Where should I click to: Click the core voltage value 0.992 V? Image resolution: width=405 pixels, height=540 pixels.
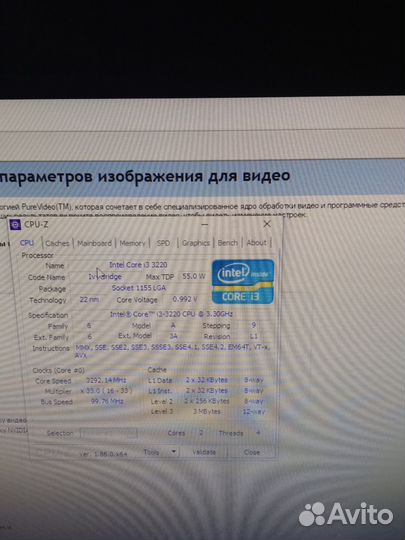pyautogui.click(x=185, y=299)
